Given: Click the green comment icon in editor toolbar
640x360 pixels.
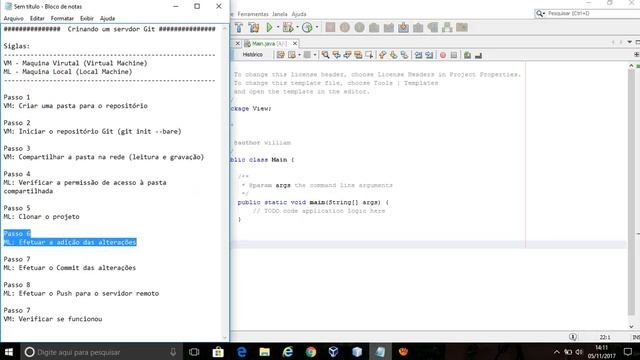Looking at the screenshot, I should [x=467, y=55].
